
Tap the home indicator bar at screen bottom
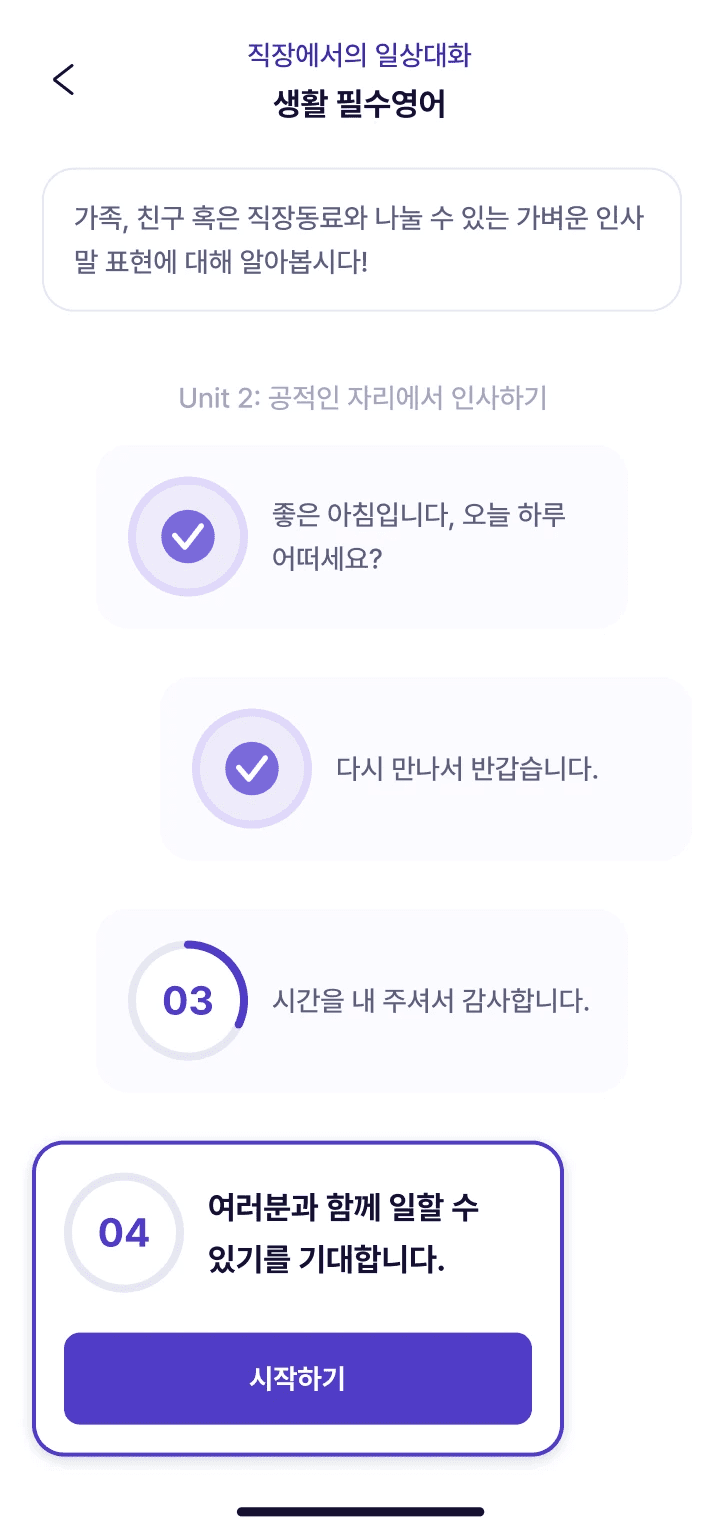(360, 1511)
